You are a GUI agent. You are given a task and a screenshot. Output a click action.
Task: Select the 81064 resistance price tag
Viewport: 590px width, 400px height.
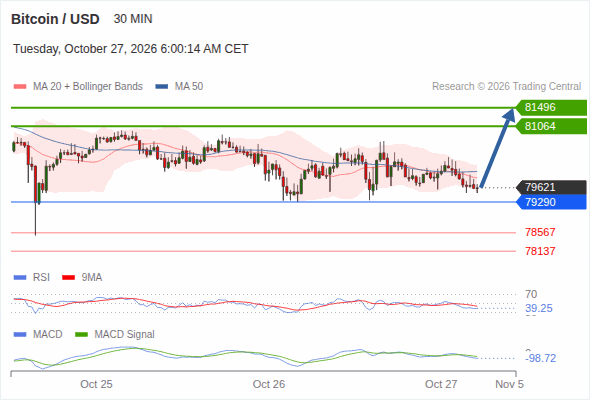[551, 126]
